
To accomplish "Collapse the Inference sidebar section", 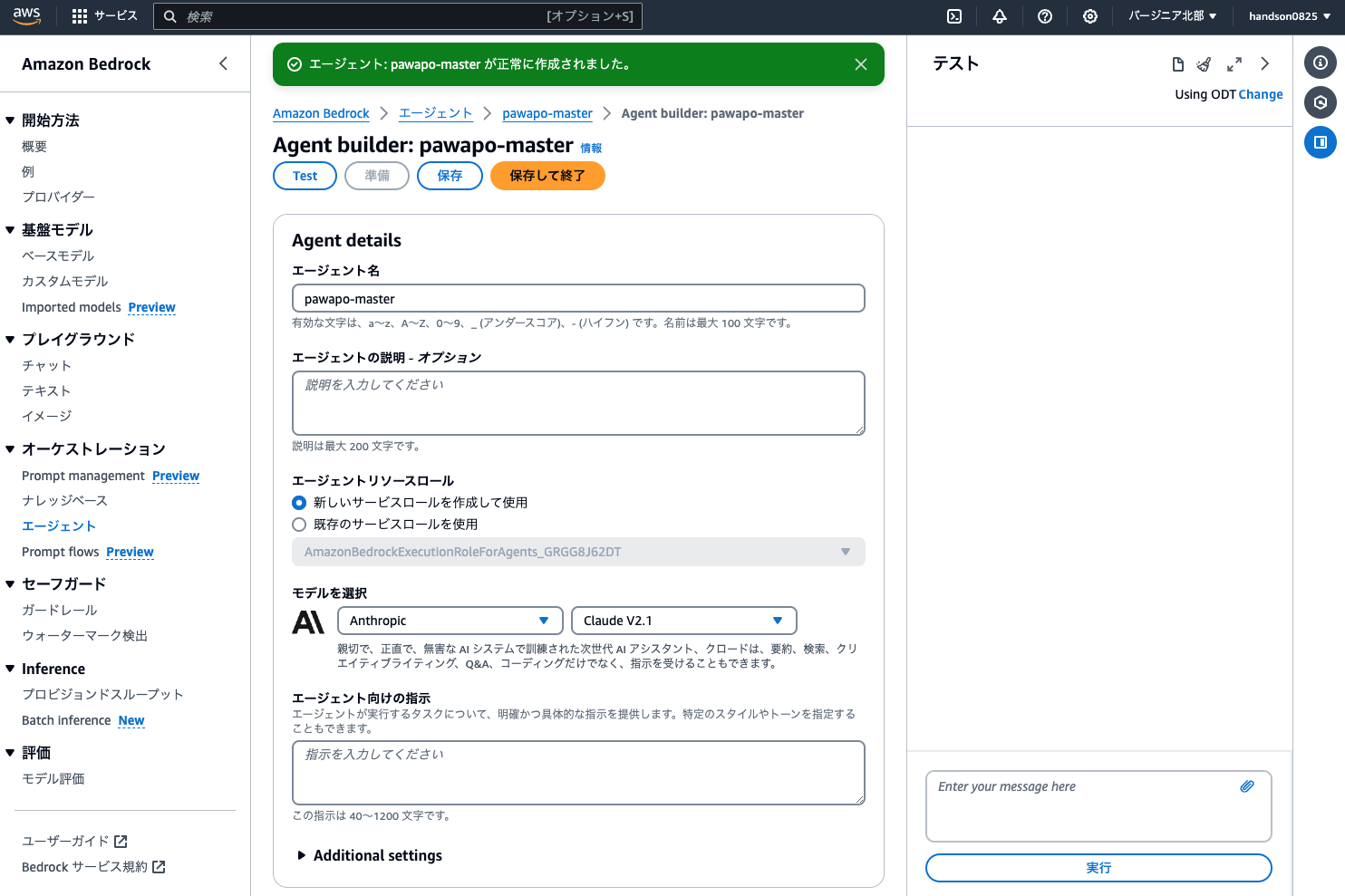I will 10,669.
